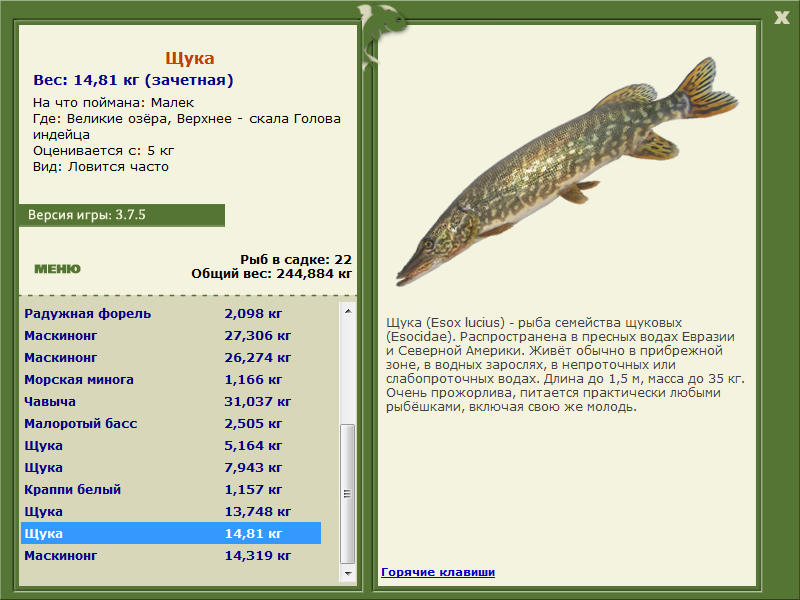Screen dimensions: 800x600
Task: Select Маскинонг 26,274 кг row
Action: tap(171, 357)
